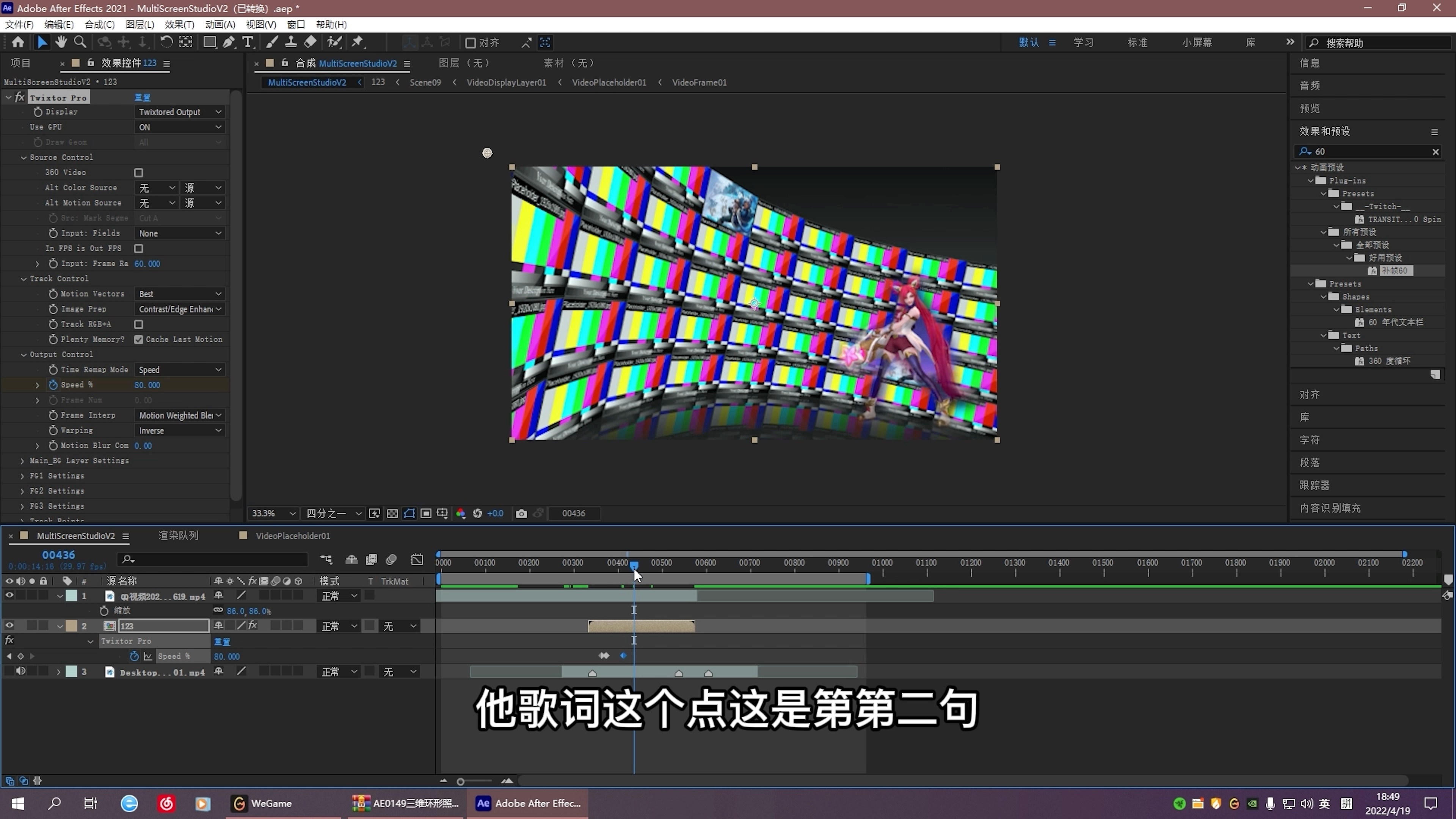The height and width of the screenshot is (819, 1456).
Task: Open the Use GPU ON dropdown
Action: [x=180, y=127]
